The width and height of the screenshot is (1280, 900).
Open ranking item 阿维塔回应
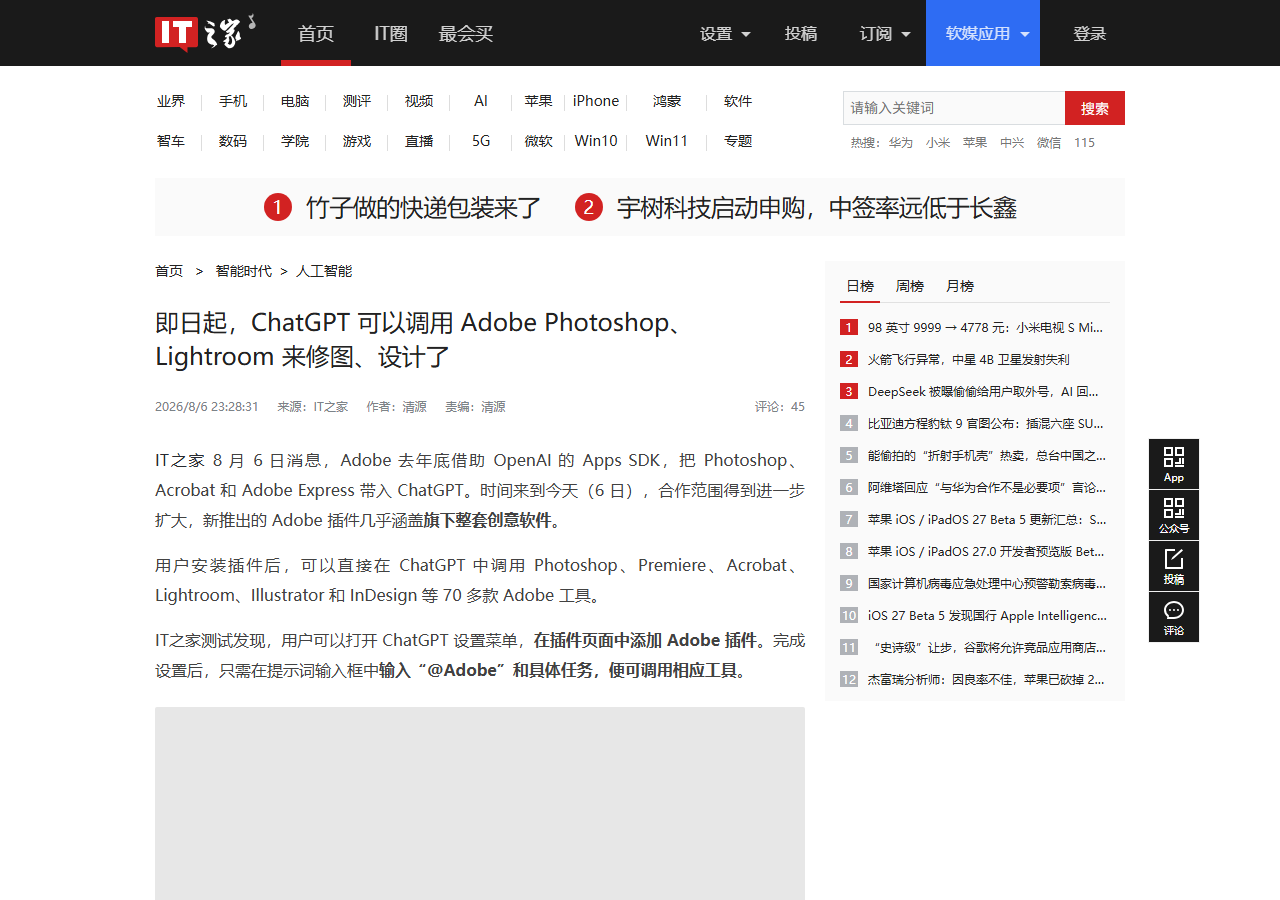987,487
